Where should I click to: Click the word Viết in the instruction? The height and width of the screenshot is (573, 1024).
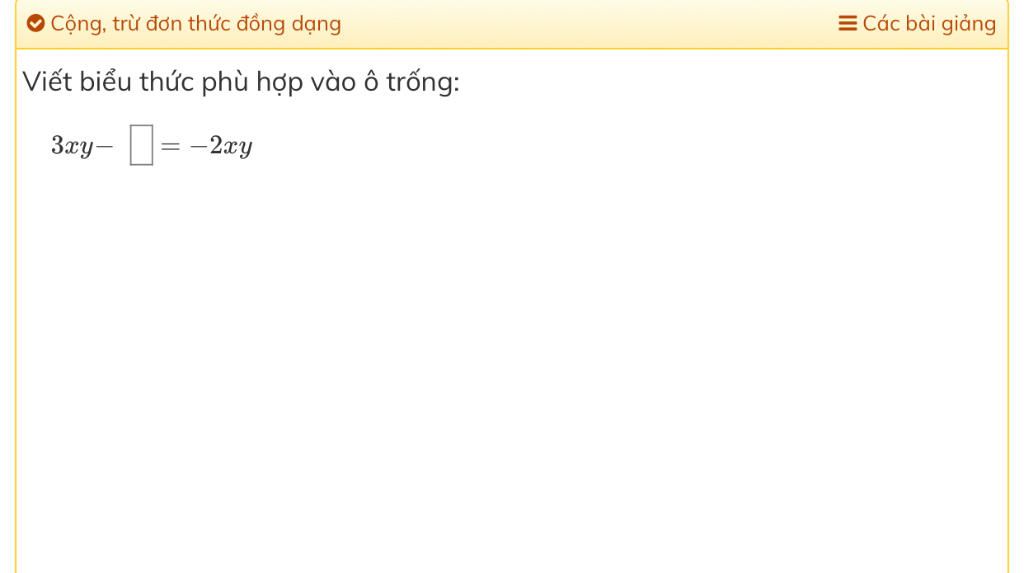[47, 82]
